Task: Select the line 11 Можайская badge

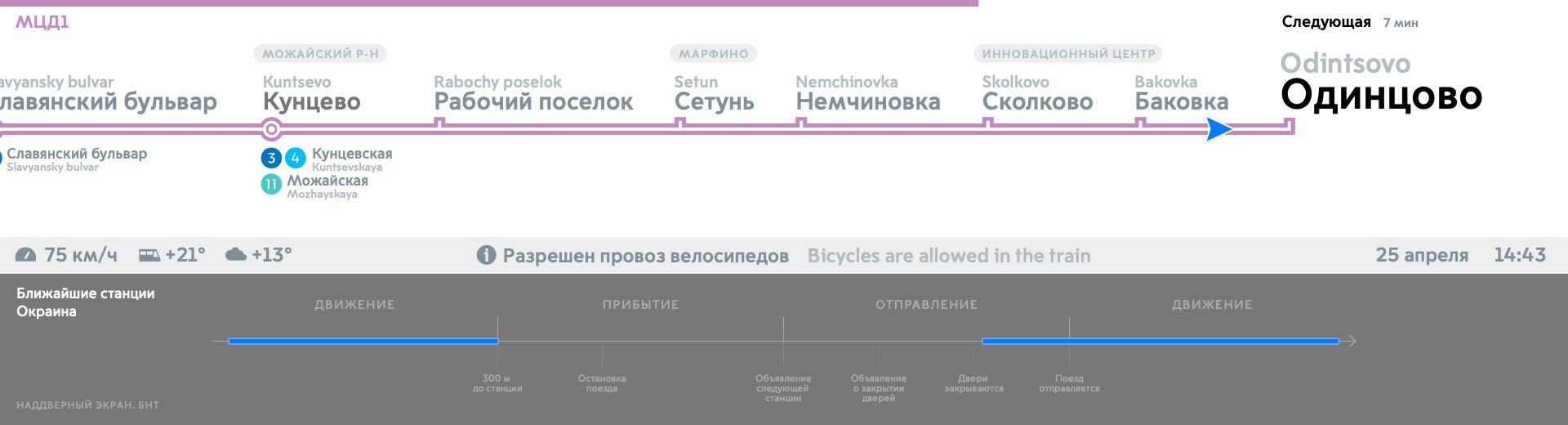Action: pos(271,185)
